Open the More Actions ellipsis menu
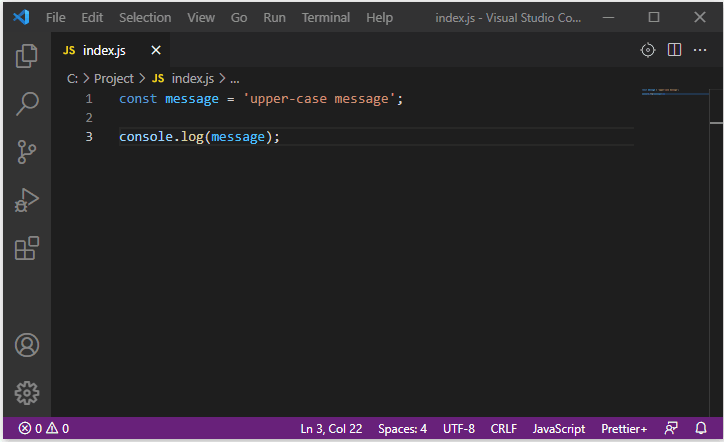Screen dimensions: 724x442 [700, 50]
